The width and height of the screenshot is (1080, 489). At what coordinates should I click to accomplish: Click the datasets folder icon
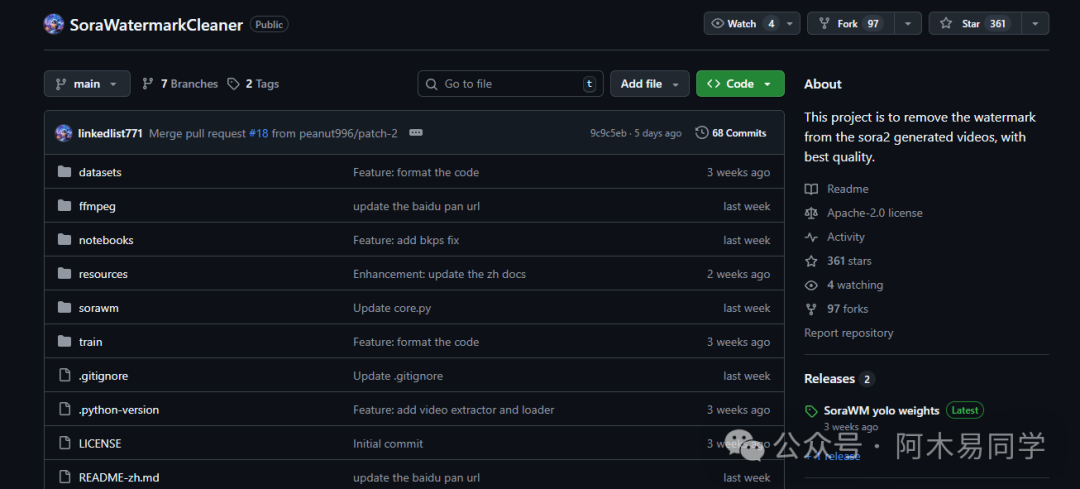(65, 172)
